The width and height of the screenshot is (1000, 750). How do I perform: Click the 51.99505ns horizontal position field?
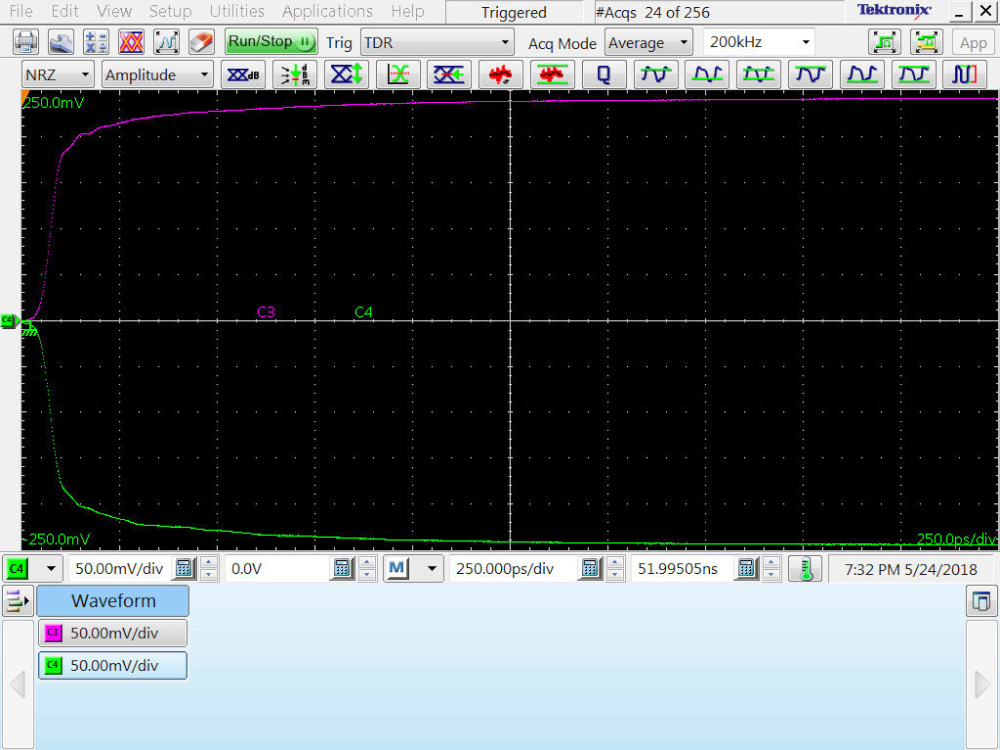click(680, 568)
